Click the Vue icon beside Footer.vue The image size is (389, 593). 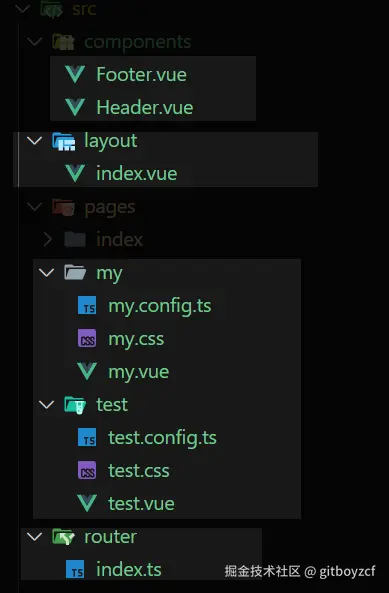click(75, 74)
